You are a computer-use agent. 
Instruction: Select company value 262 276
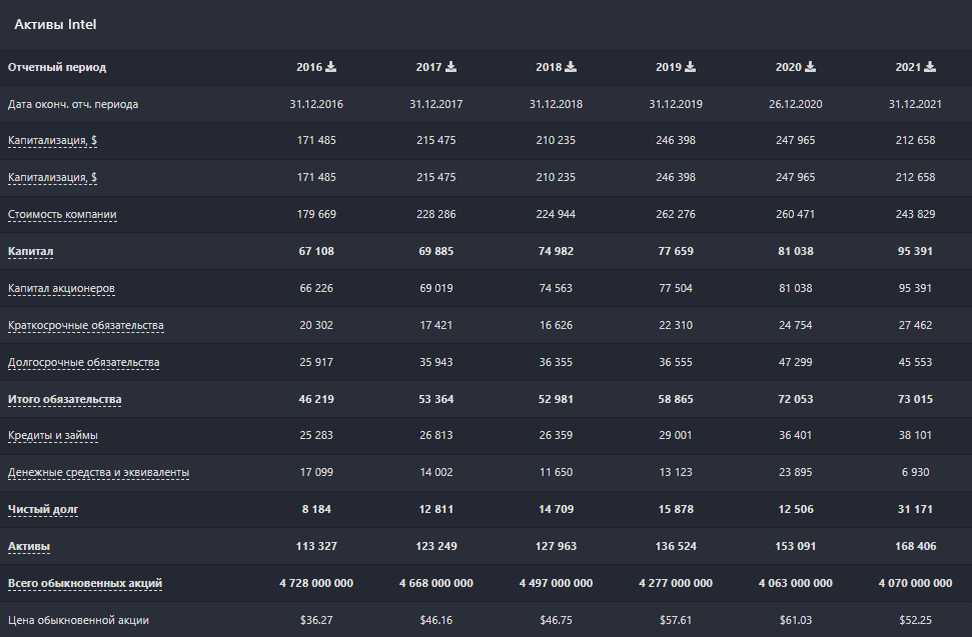(676, 214)
